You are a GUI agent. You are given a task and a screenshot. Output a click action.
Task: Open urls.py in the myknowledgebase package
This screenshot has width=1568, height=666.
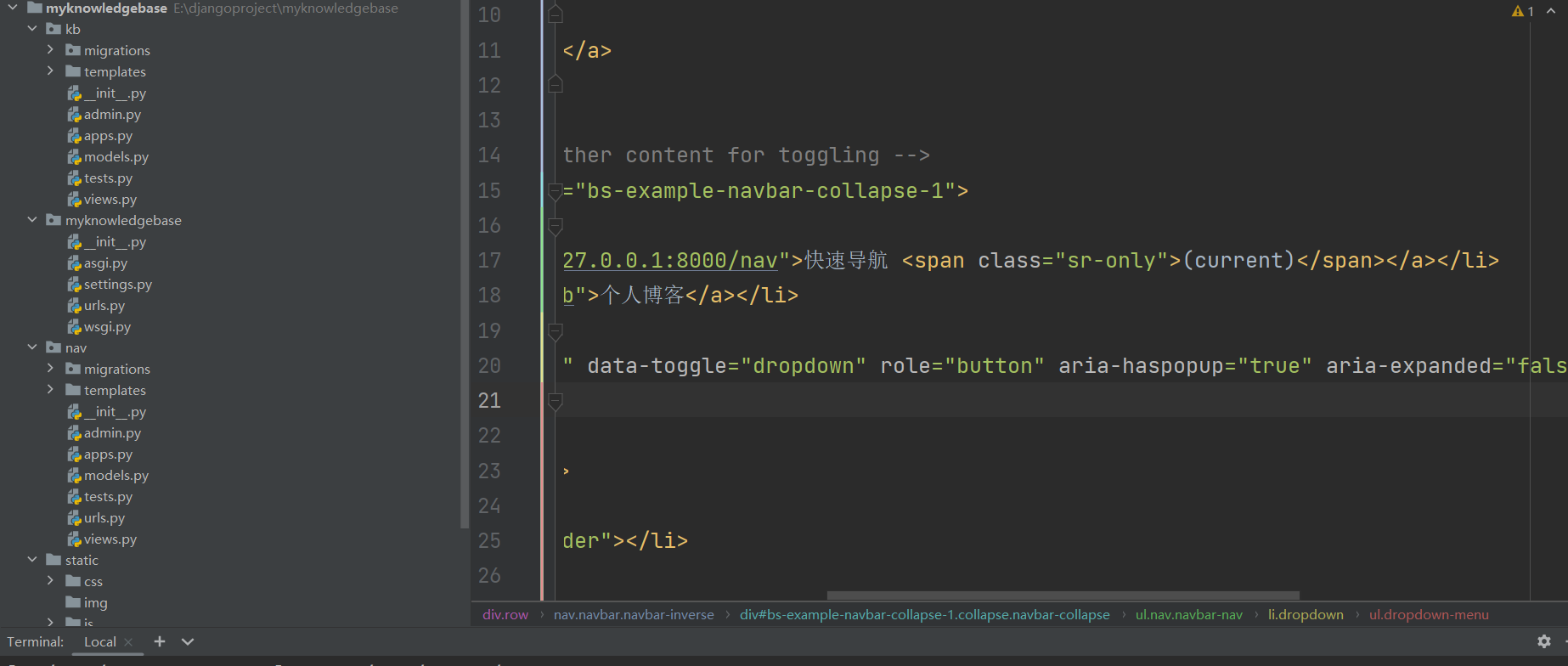click(x=104, y=305)
